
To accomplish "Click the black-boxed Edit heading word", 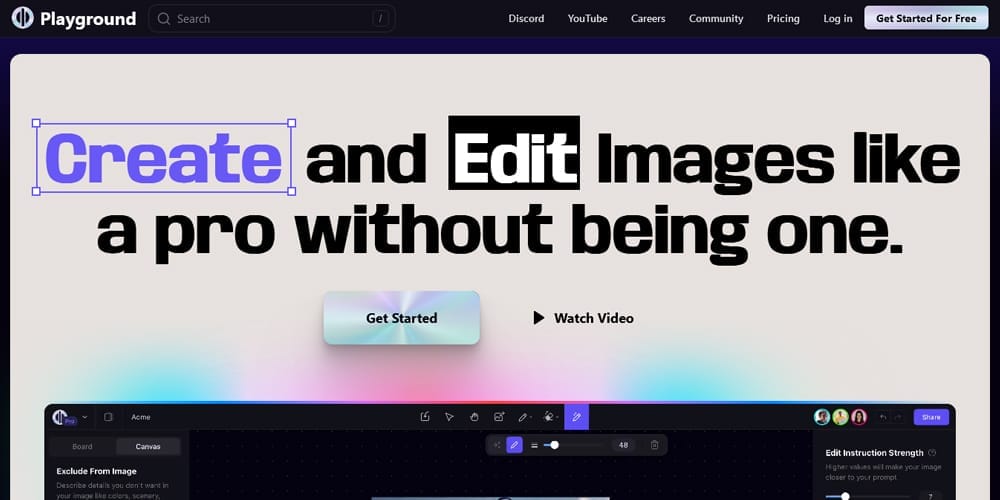I will tap(514, 153).
